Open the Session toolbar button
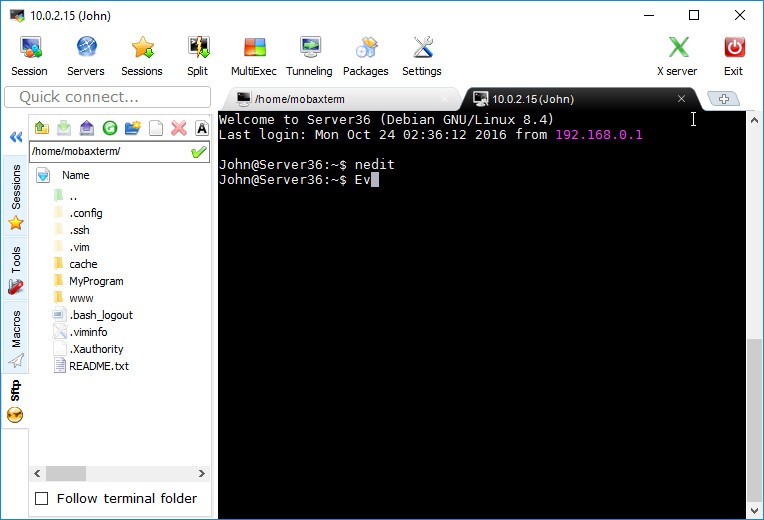This screenshot has width=764, height=520. pyautogui.click(x=29, y=56)
